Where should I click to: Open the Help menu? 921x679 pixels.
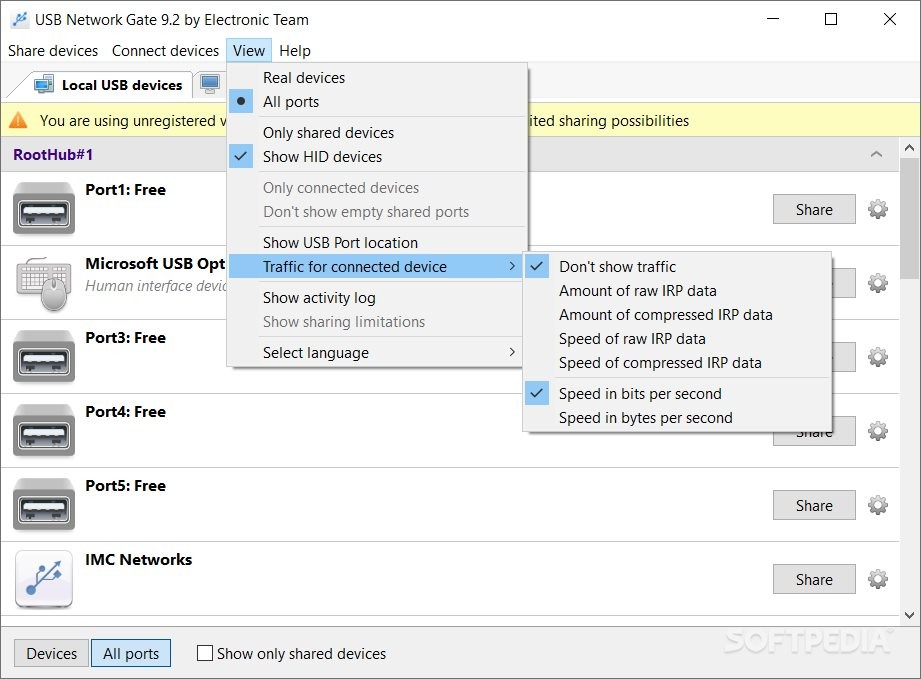295,51
